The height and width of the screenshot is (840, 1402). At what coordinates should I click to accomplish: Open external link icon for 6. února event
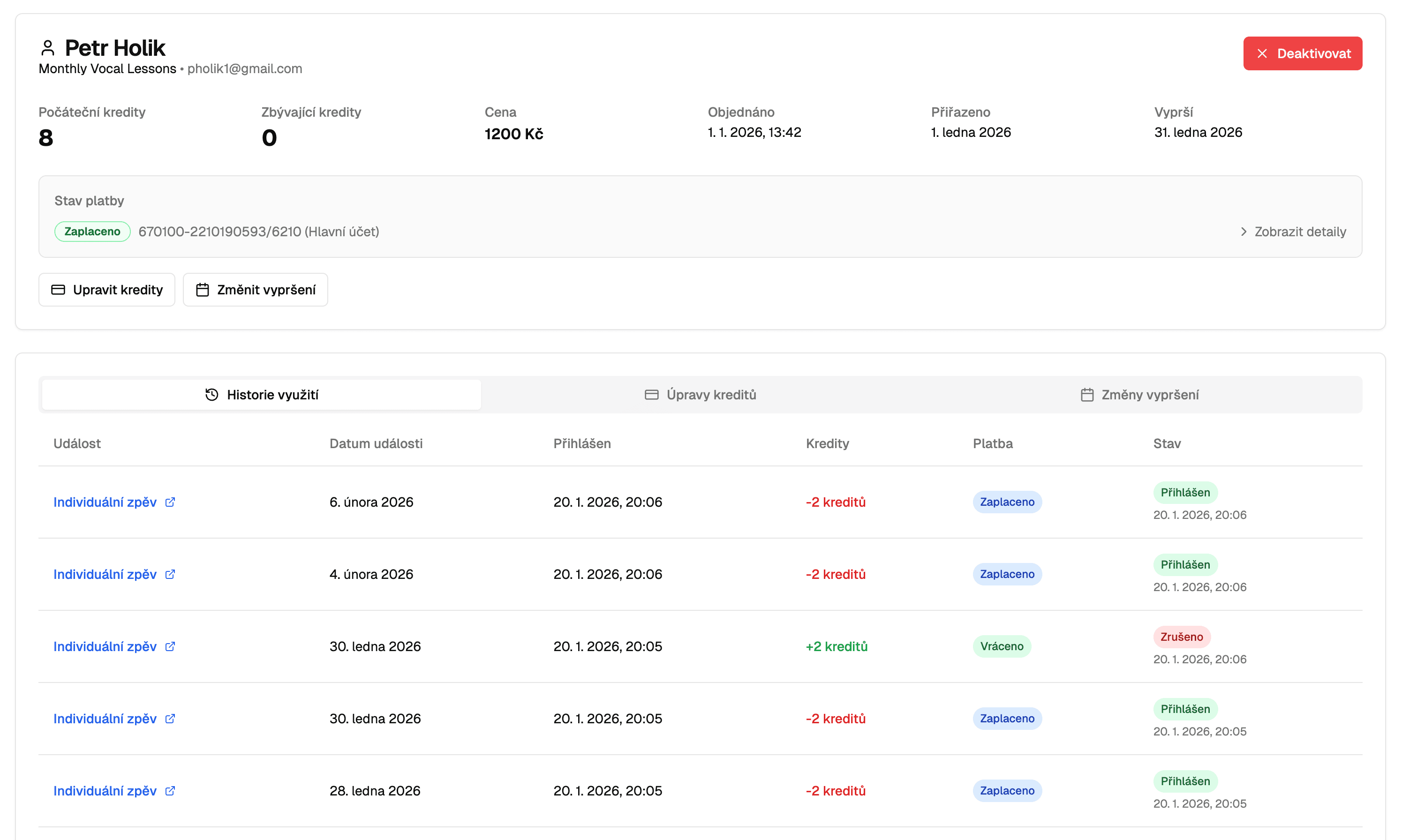[170, 502]
